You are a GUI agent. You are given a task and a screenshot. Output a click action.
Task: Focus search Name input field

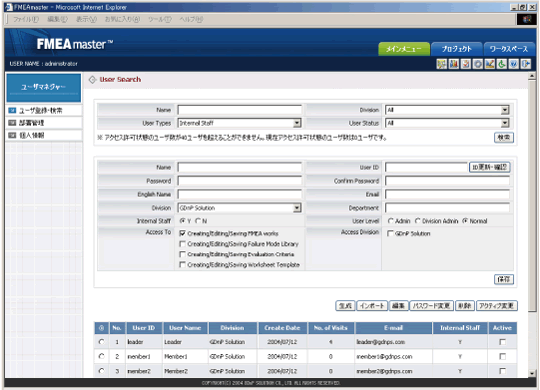click(x=239, y=110)
